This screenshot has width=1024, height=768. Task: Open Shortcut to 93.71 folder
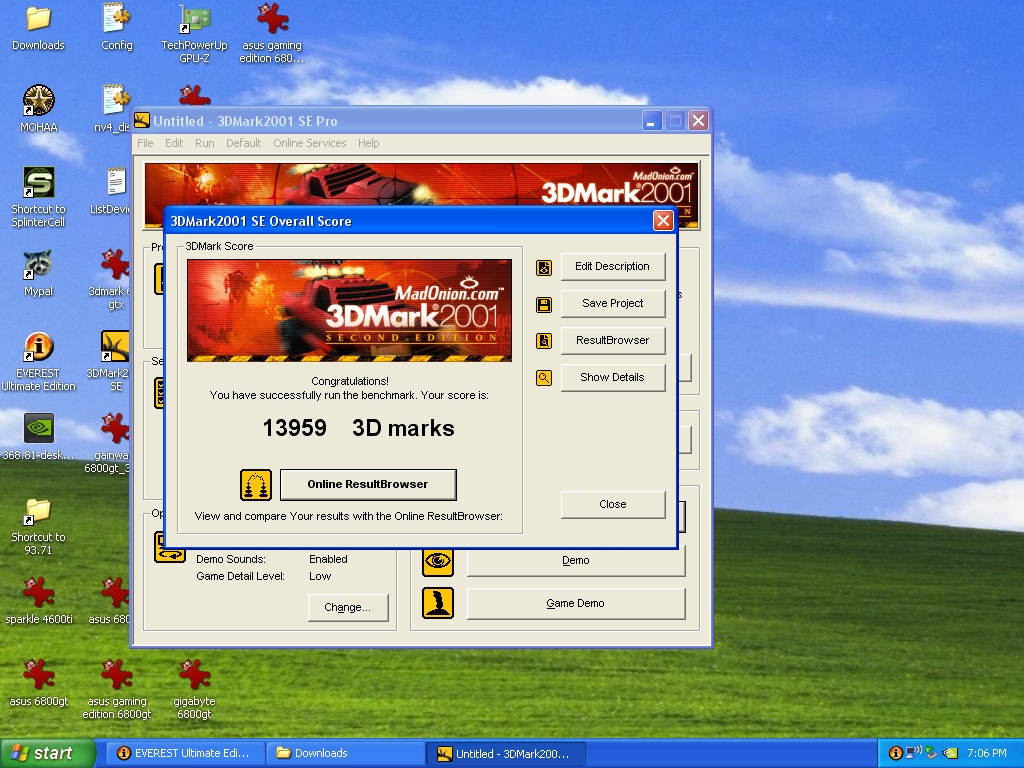[x=38, y=526]
